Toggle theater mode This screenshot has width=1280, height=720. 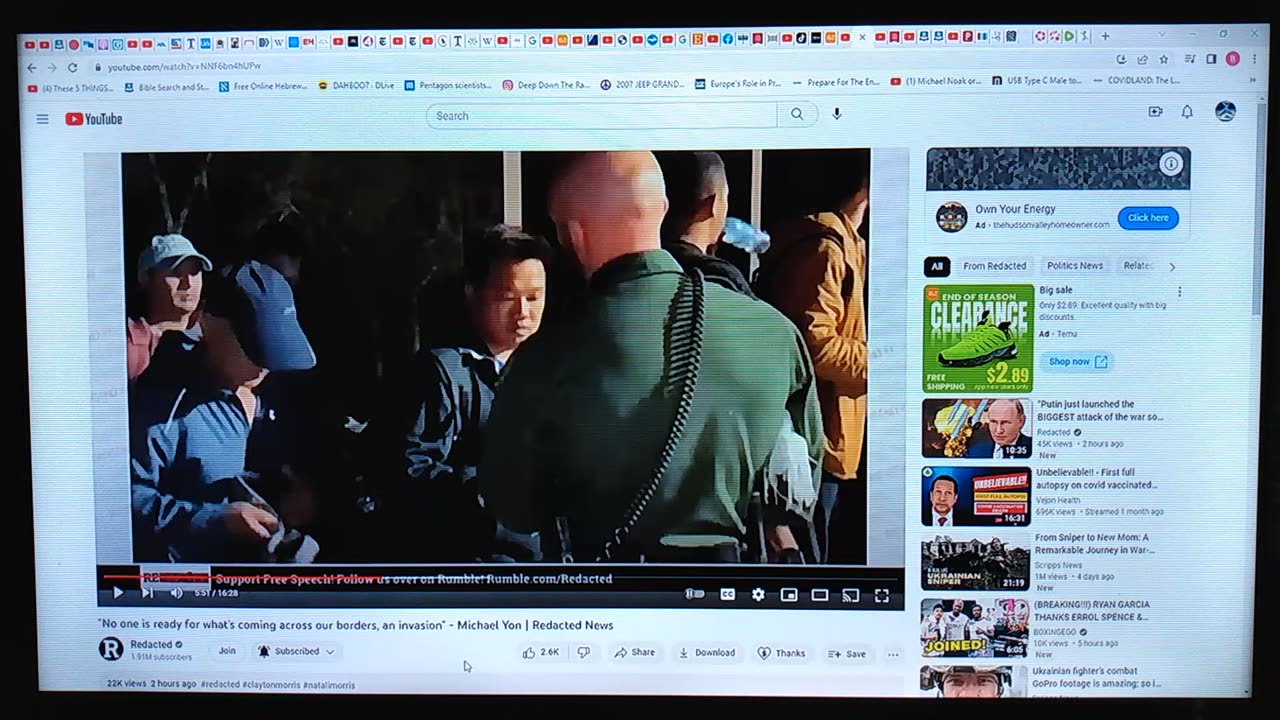coord(820,595)
